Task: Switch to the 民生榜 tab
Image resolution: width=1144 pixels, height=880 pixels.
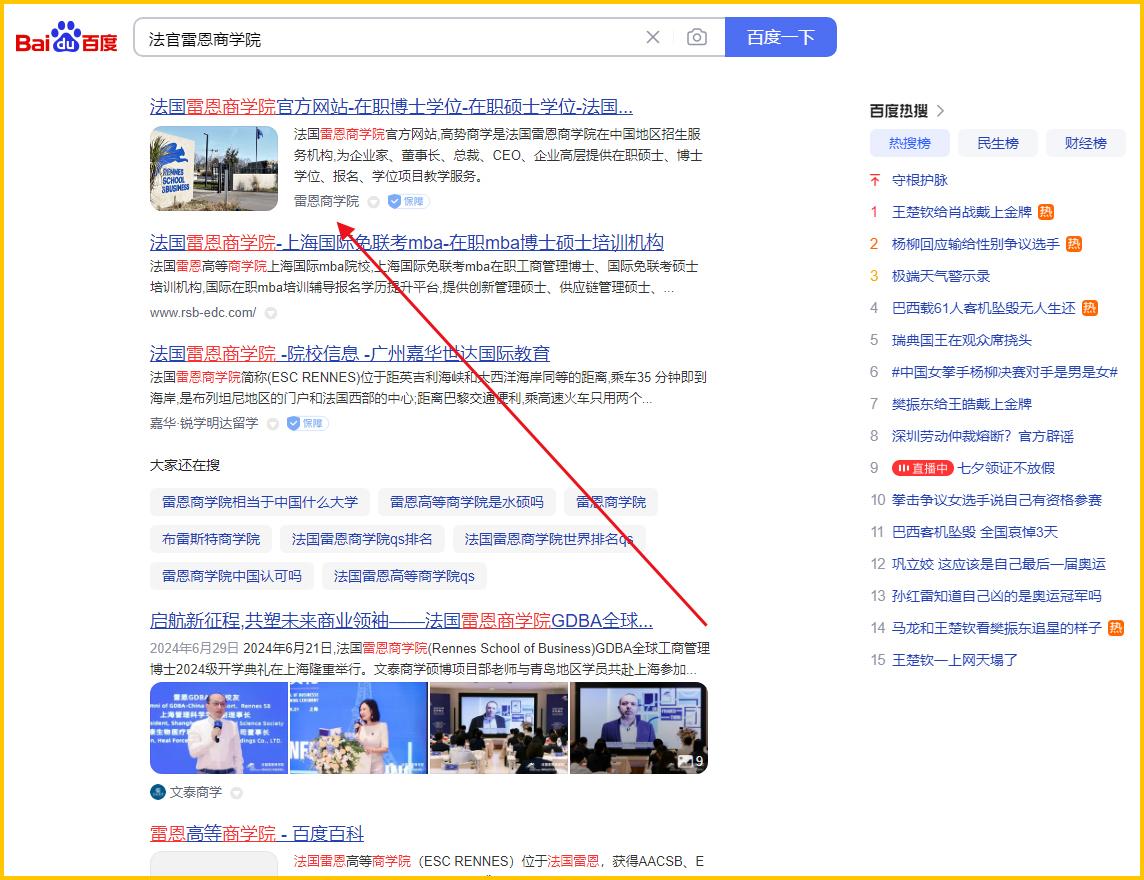Action: coord(997,142)
